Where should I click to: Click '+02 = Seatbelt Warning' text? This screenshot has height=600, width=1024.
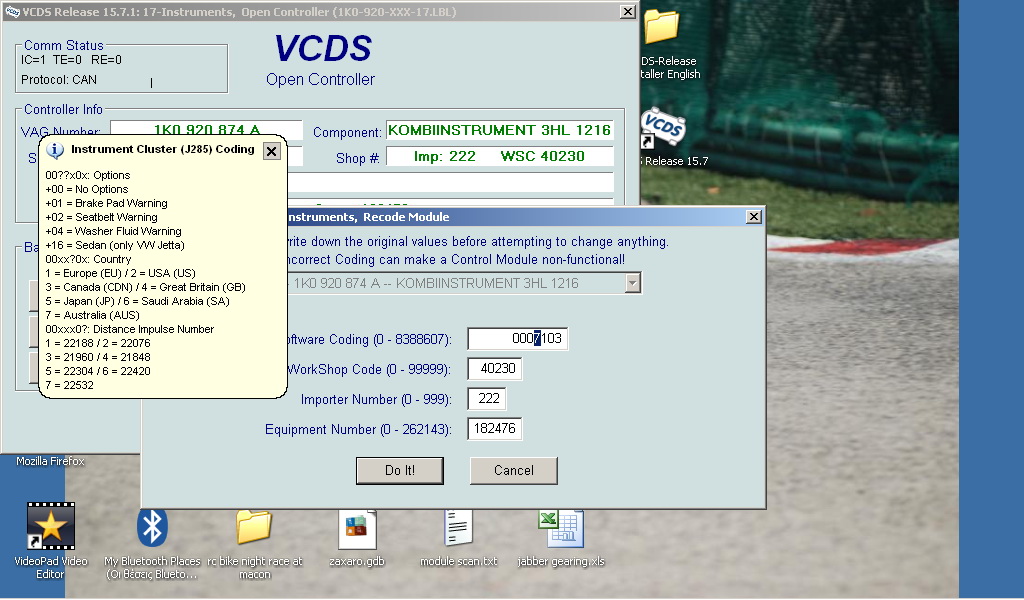(101, 217)
